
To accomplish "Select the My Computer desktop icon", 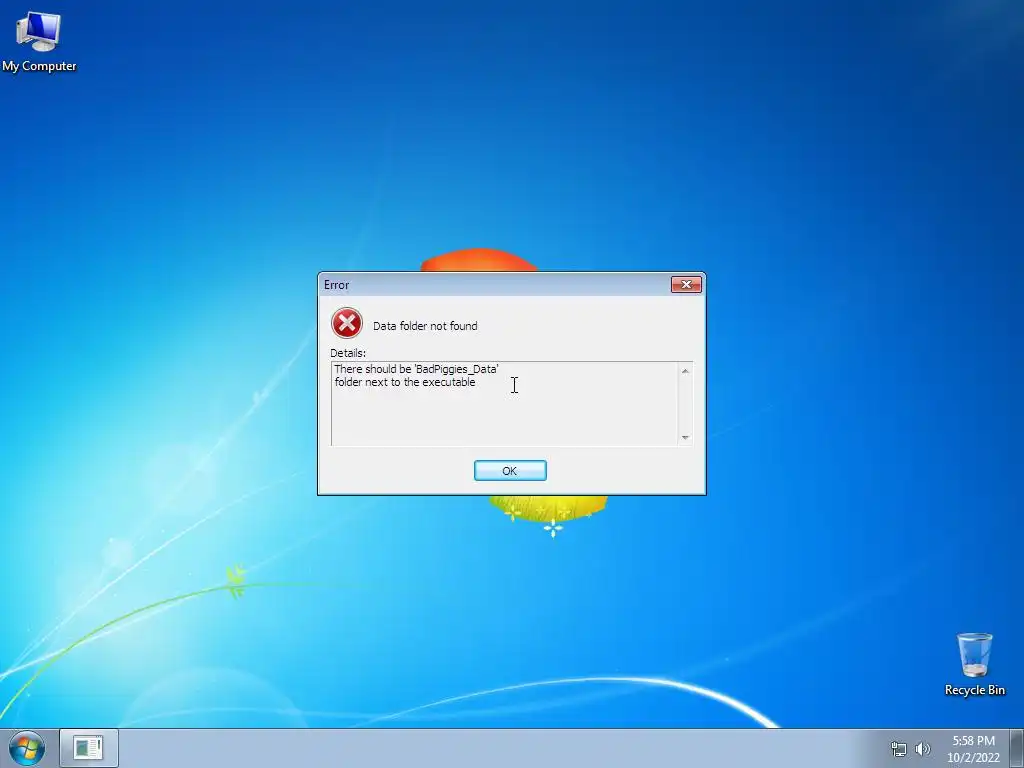I will [39, 41].
